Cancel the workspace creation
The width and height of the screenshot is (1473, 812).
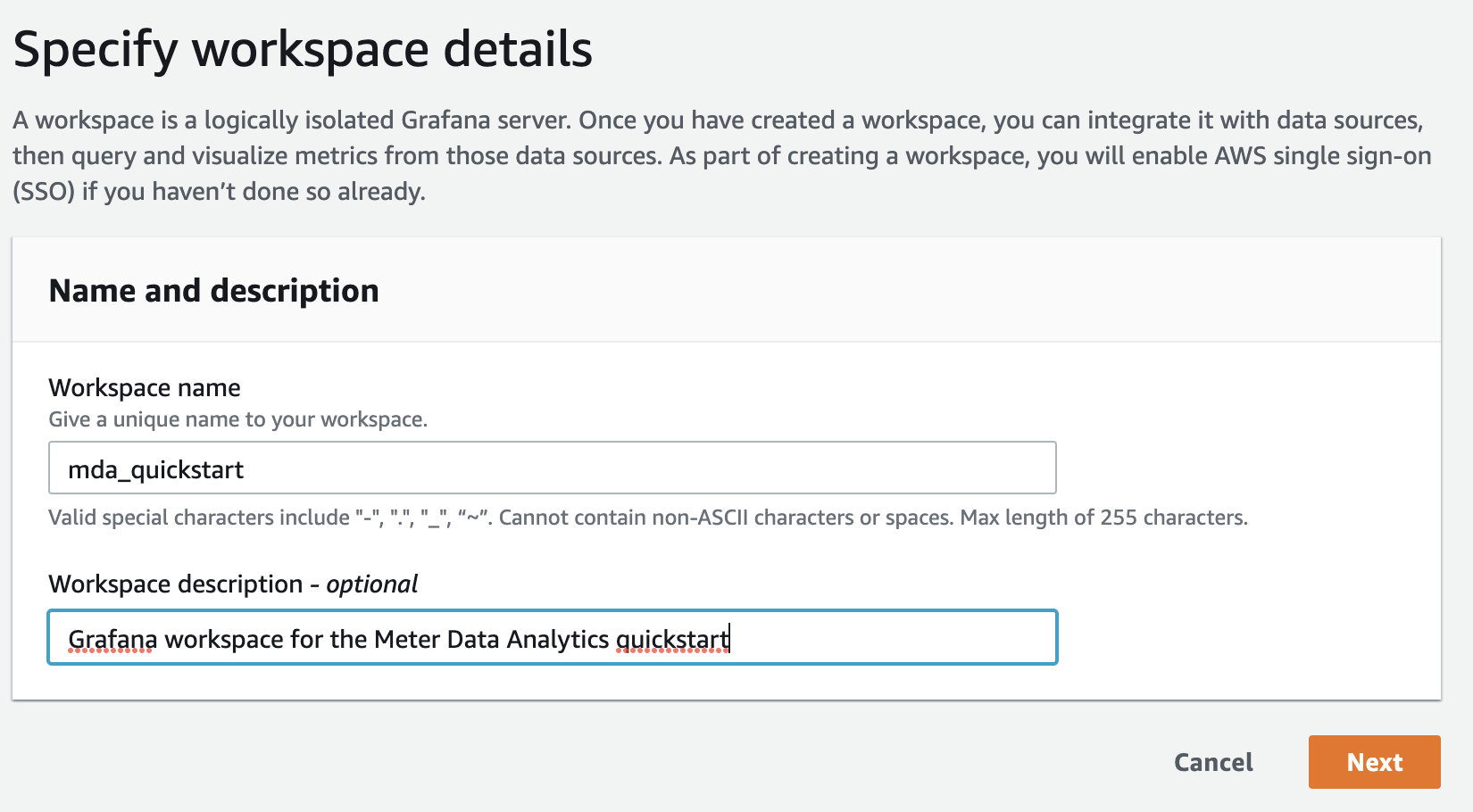[x=1213, y=762]
